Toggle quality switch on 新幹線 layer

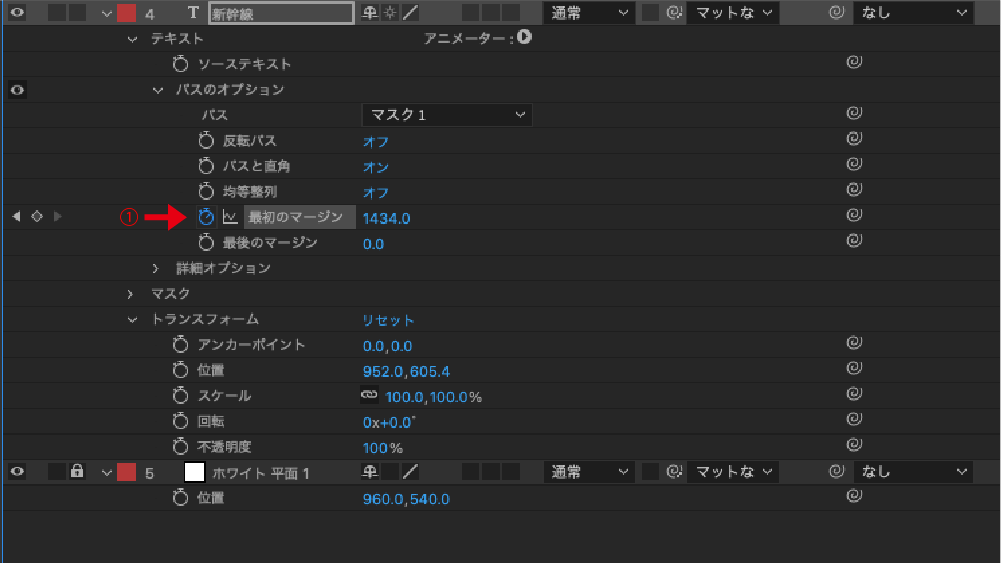click(x=410, y=13)
